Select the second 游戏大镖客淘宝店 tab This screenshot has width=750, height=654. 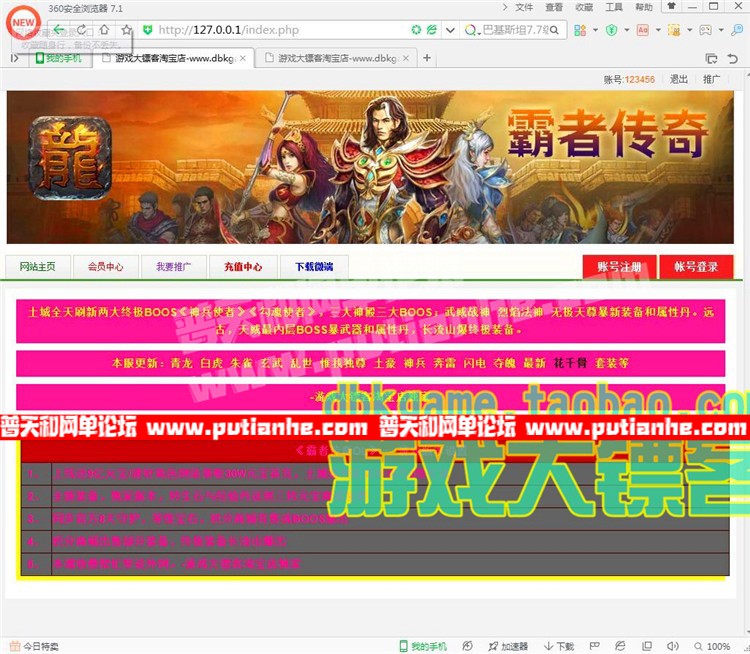(336, 58)
